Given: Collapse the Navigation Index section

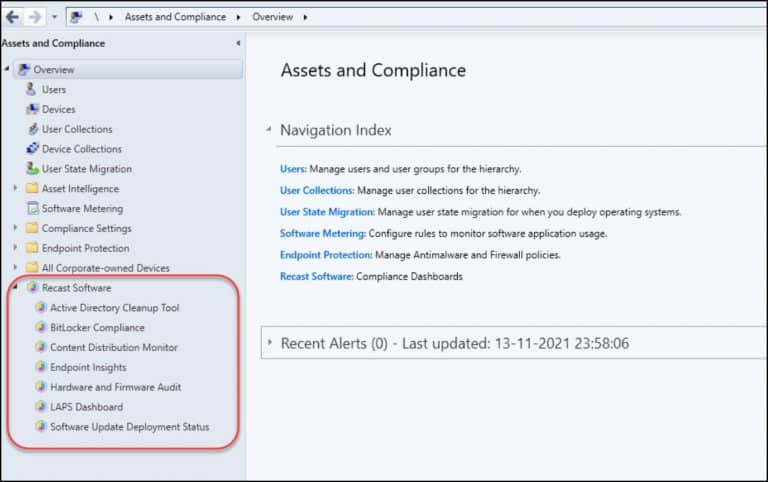Looking at the screenshot, I should coord(268,130).
